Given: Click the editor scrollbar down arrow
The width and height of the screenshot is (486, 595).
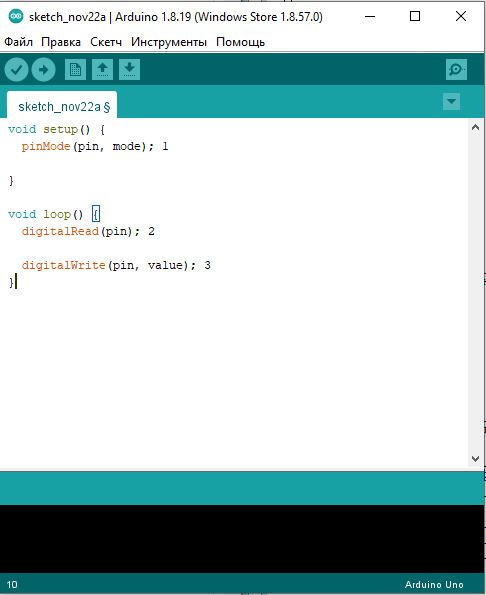Looking at the screenshot, I should [x=475, y=458].
